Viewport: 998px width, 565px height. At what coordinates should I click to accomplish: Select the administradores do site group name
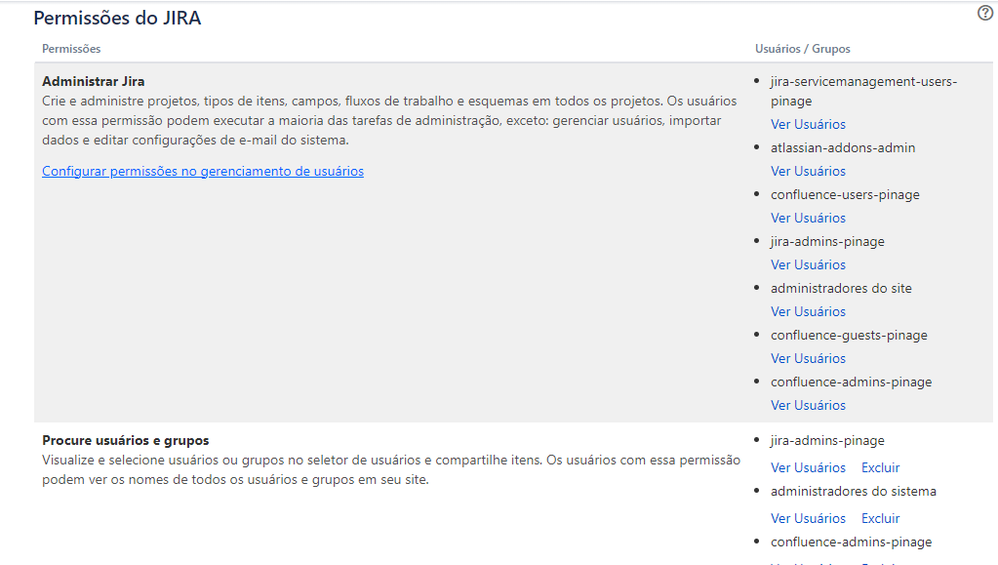click(x=841, y=288)
